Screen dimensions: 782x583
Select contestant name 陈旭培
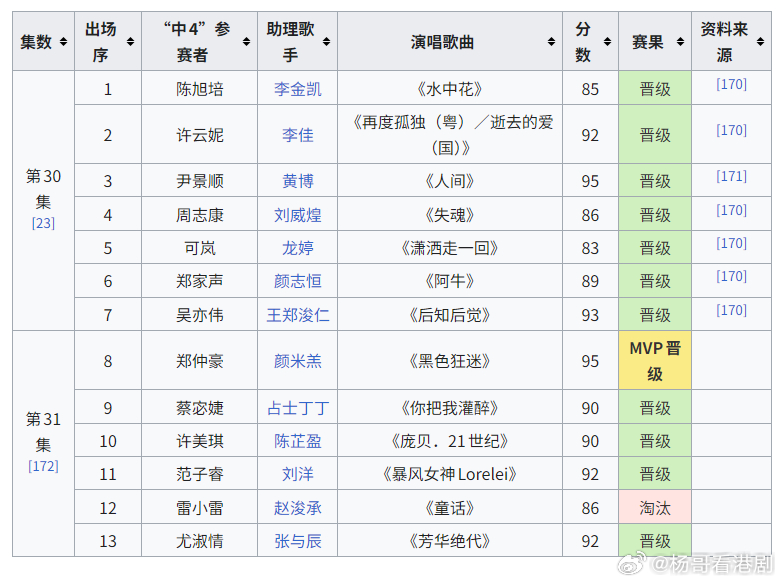tap(199, 89)
